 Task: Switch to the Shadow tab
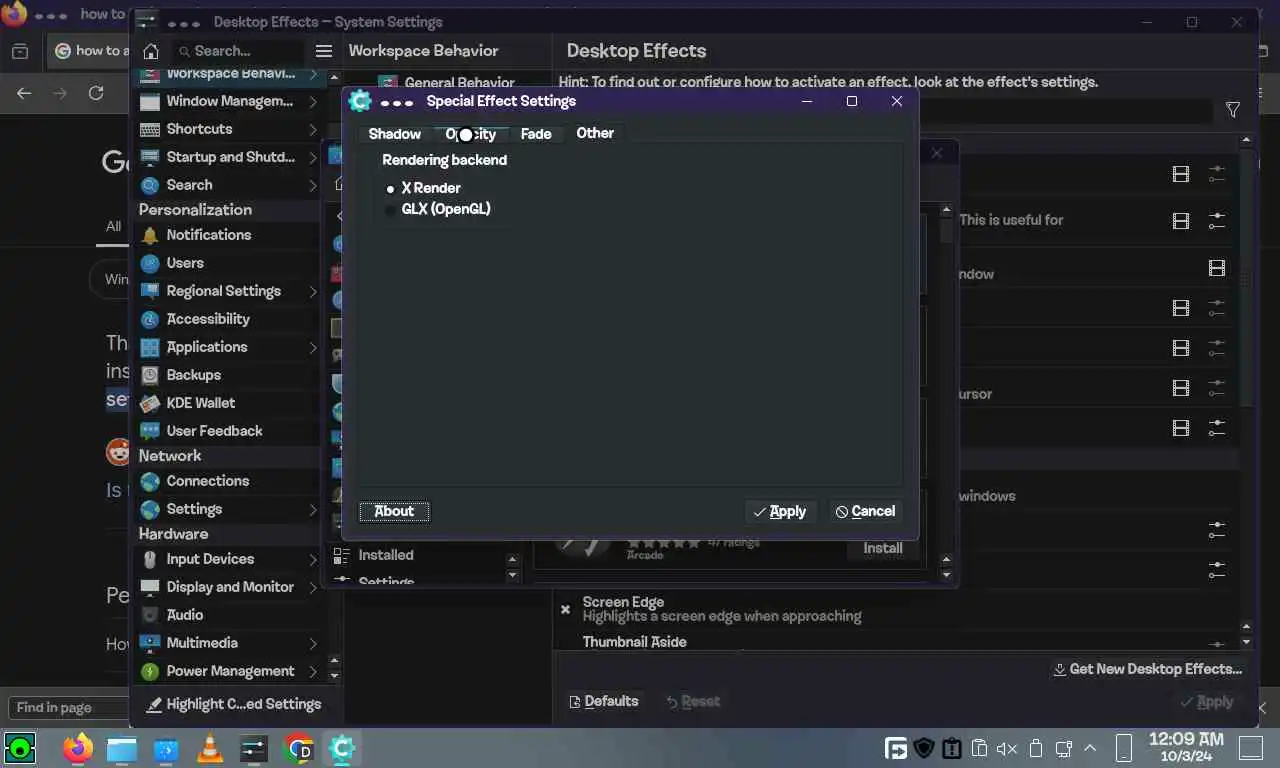(x=394, y=134)
